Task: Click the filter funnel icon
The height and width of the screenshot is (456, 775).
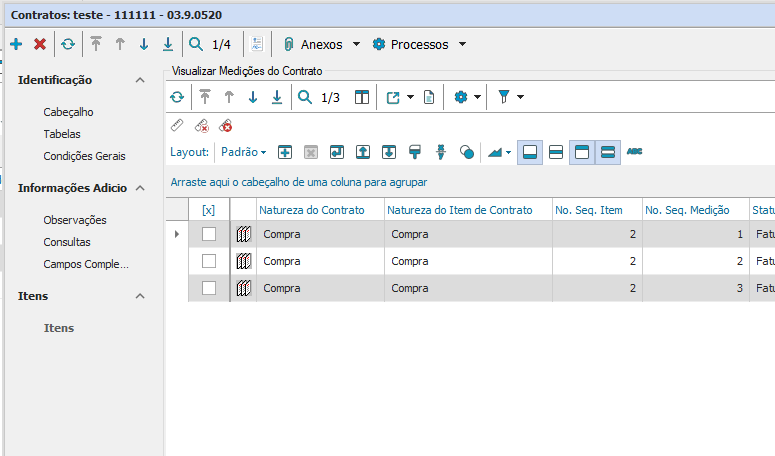Action: click(504, 97)
